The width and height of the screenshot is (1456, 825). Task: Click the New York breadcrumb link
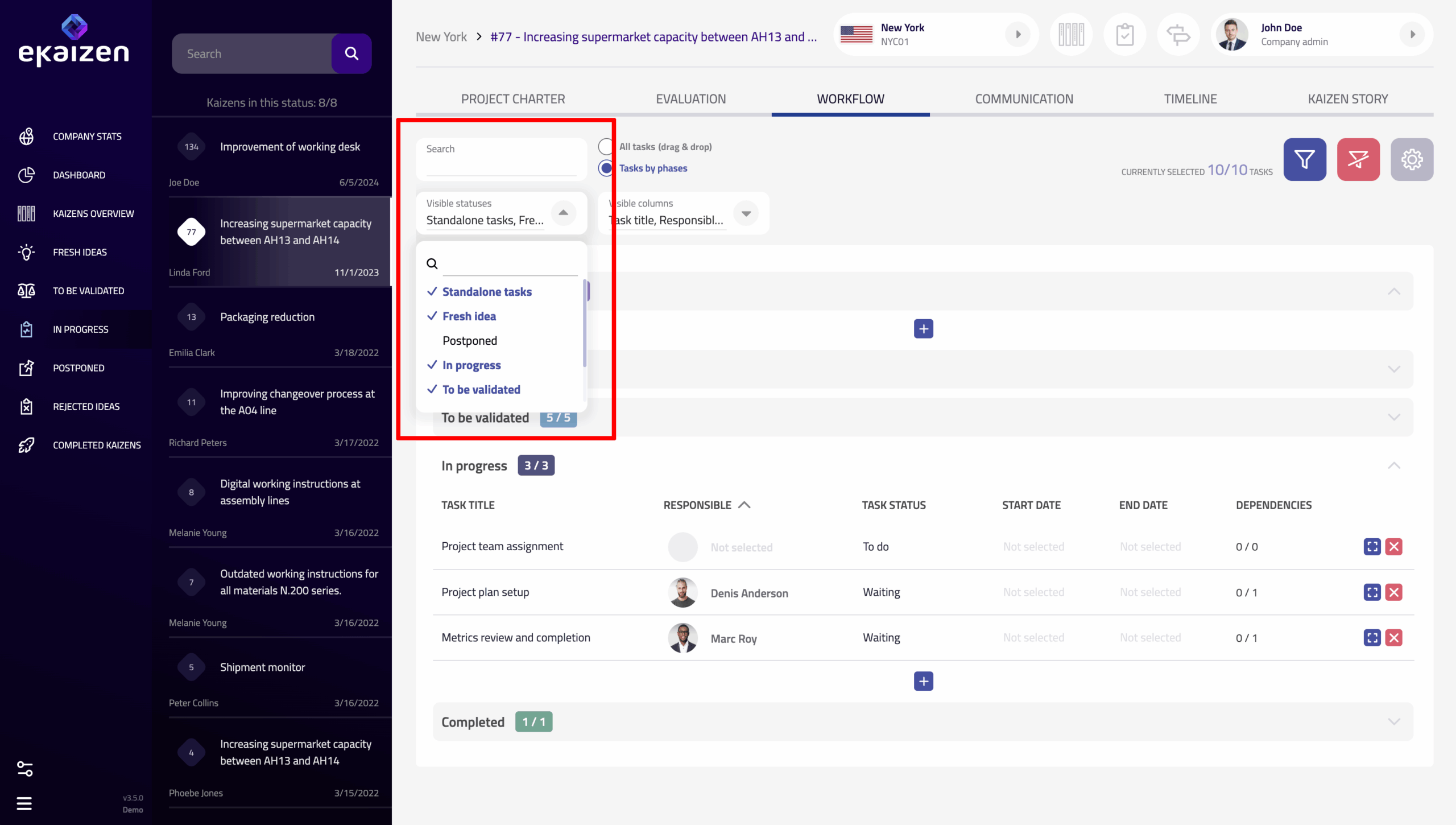click(x=441, y=37)
